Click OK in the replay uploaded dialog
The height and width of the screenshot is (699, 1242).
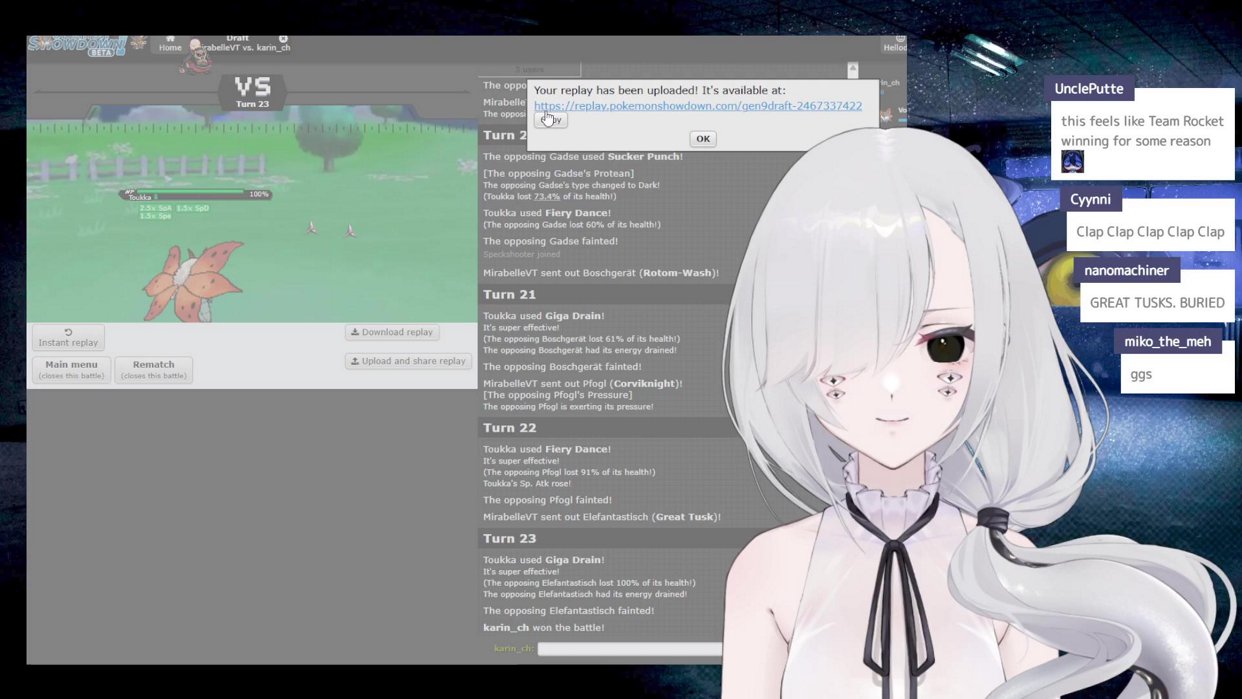pyautogui.click(x=702, y=139)
